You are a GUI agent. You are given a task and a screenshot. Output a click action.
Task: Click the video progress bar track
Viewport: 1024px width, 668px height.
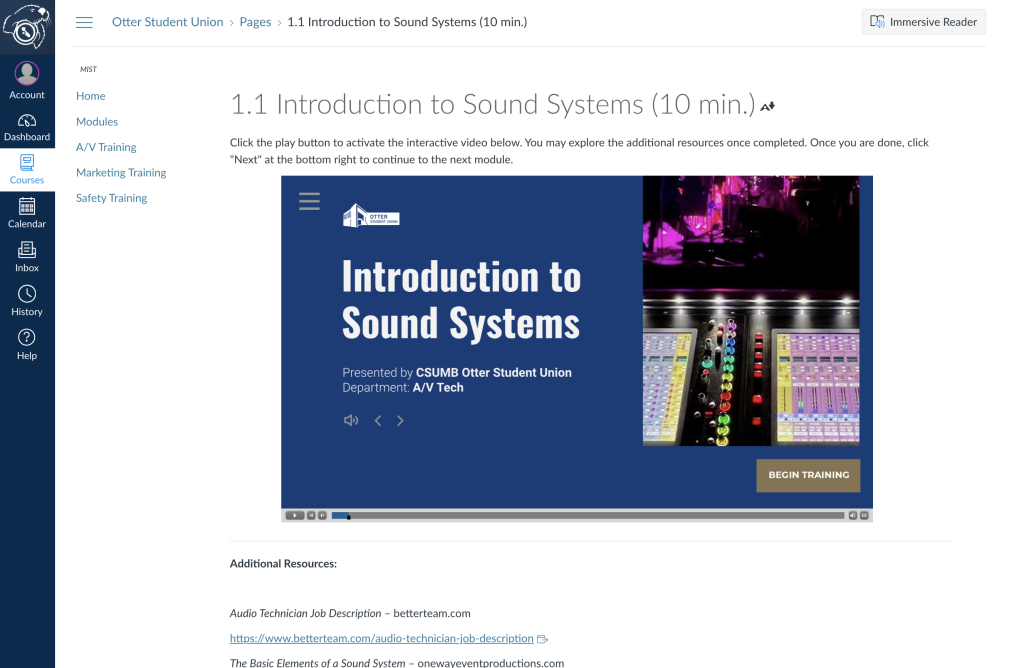(588, 515)
